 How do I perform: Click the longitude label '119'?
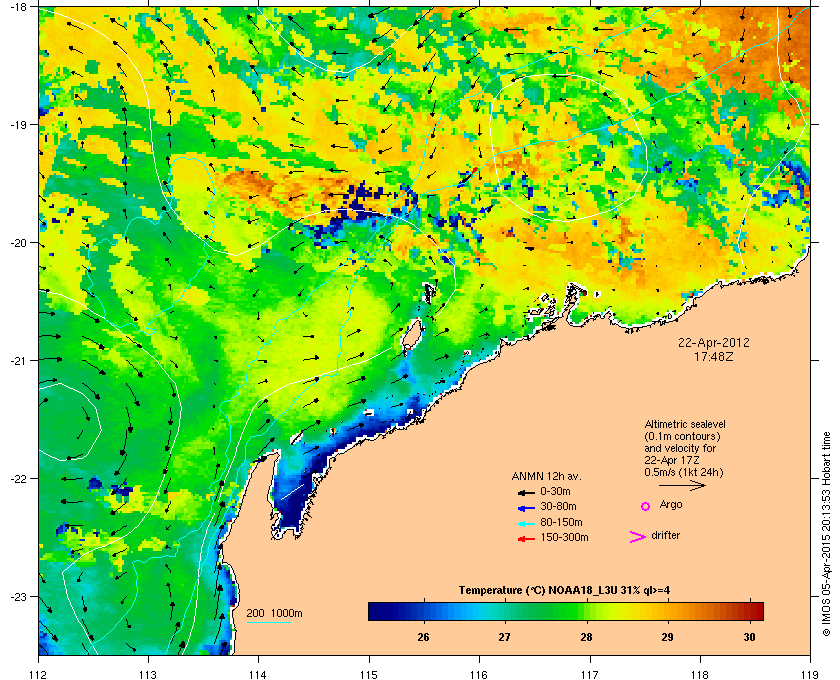click(810, 675)
